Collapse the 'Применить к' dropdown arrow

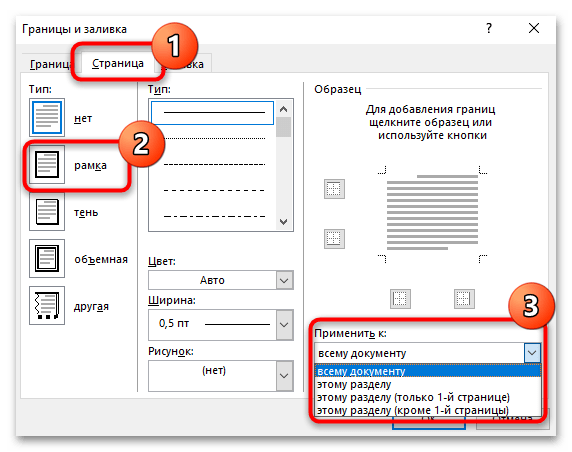point(532,353)
